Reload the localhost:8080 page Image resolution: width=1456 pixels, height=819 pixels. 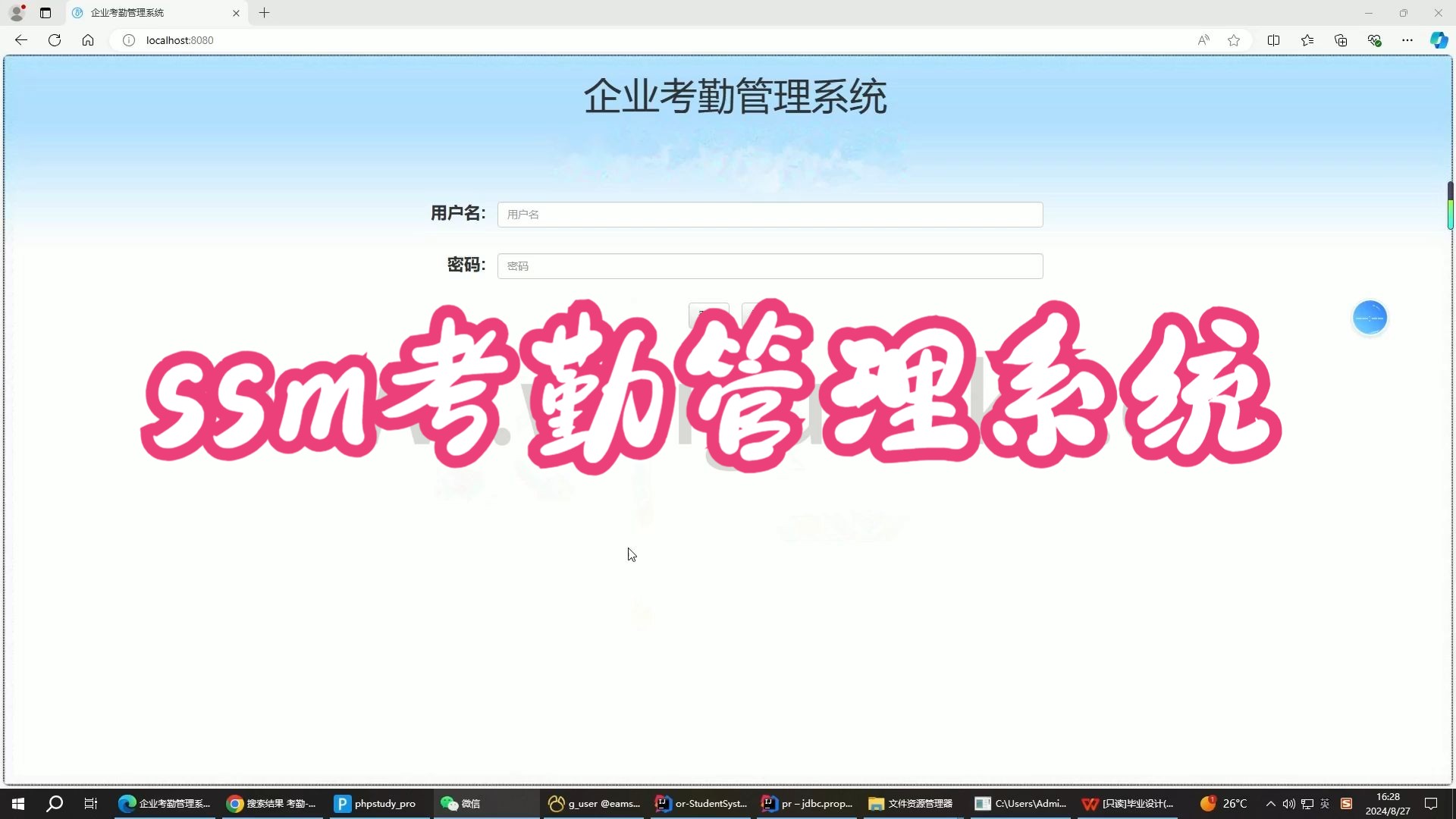coord(54,40)
